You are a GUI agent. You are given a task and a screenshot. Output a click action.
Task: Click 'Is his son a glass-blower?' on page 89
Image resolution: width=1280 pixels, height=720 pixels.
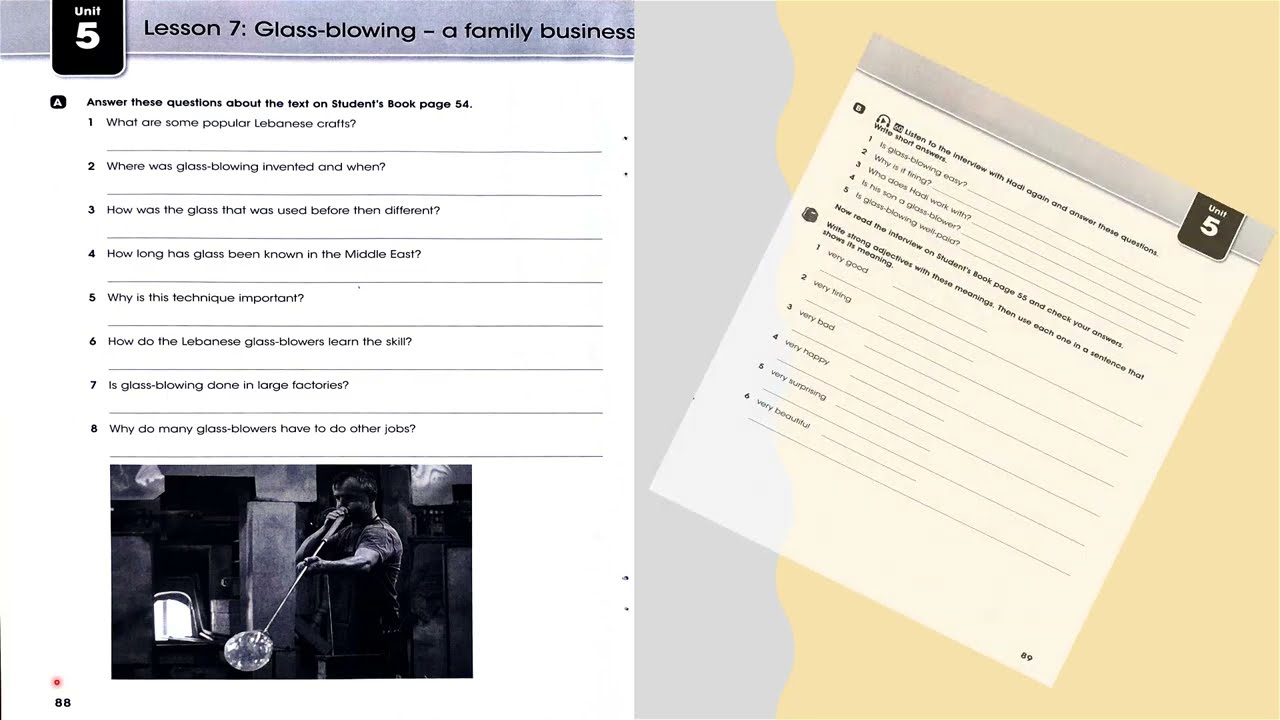coord(910,204)
